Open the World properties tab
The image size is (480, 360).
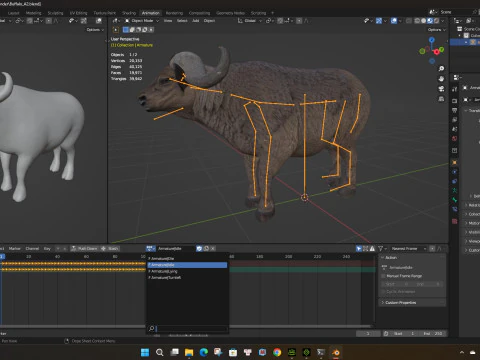455,138
